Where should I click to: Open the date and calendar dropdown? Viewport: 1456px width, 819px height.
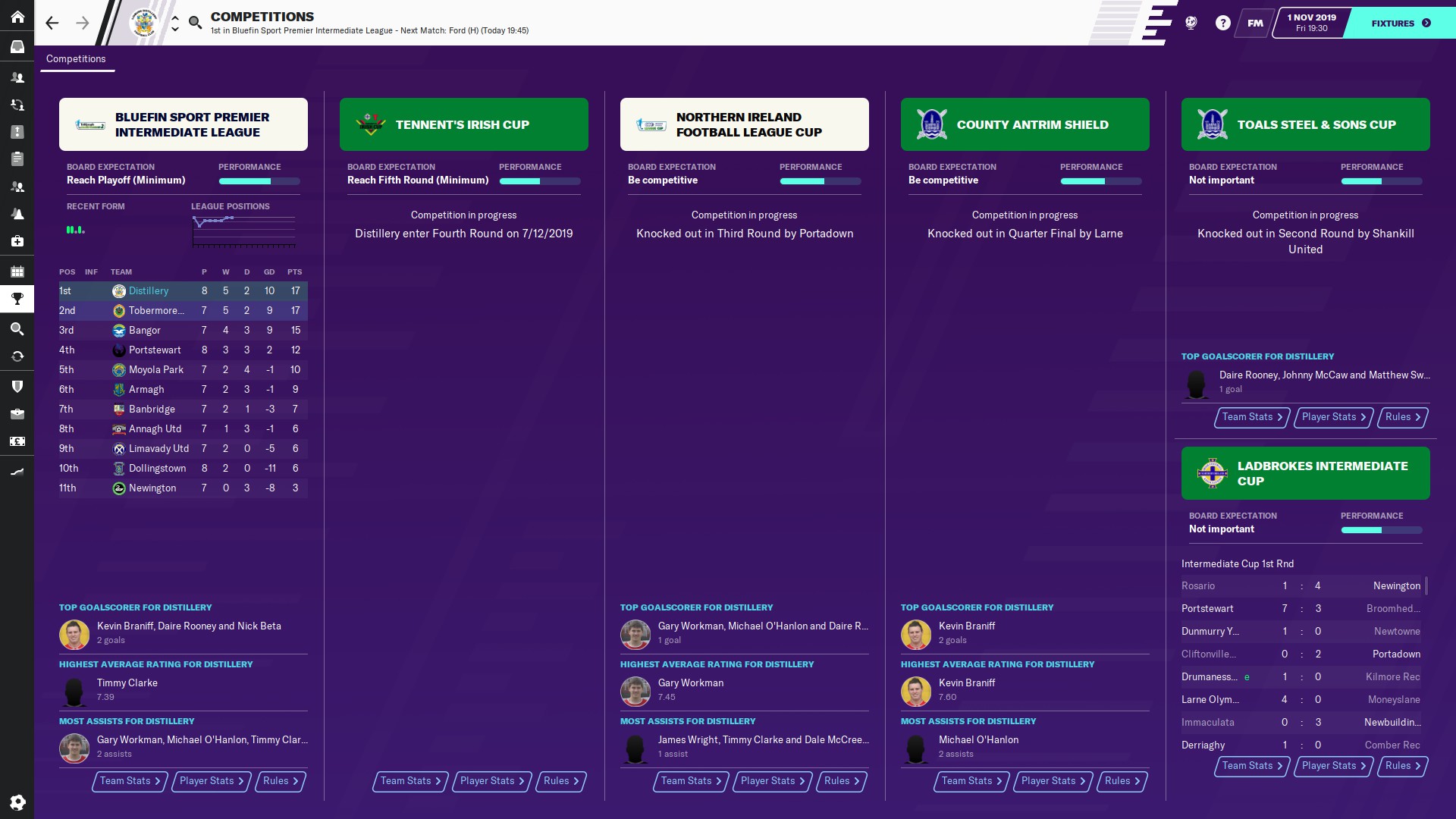(x=1311, y=23)
